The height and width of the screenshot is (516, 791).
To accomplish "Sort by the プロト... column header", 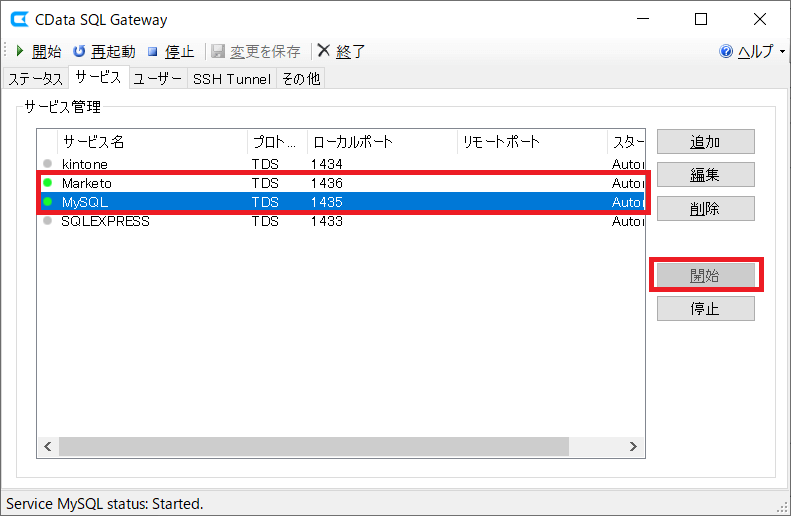I will 277,142.
